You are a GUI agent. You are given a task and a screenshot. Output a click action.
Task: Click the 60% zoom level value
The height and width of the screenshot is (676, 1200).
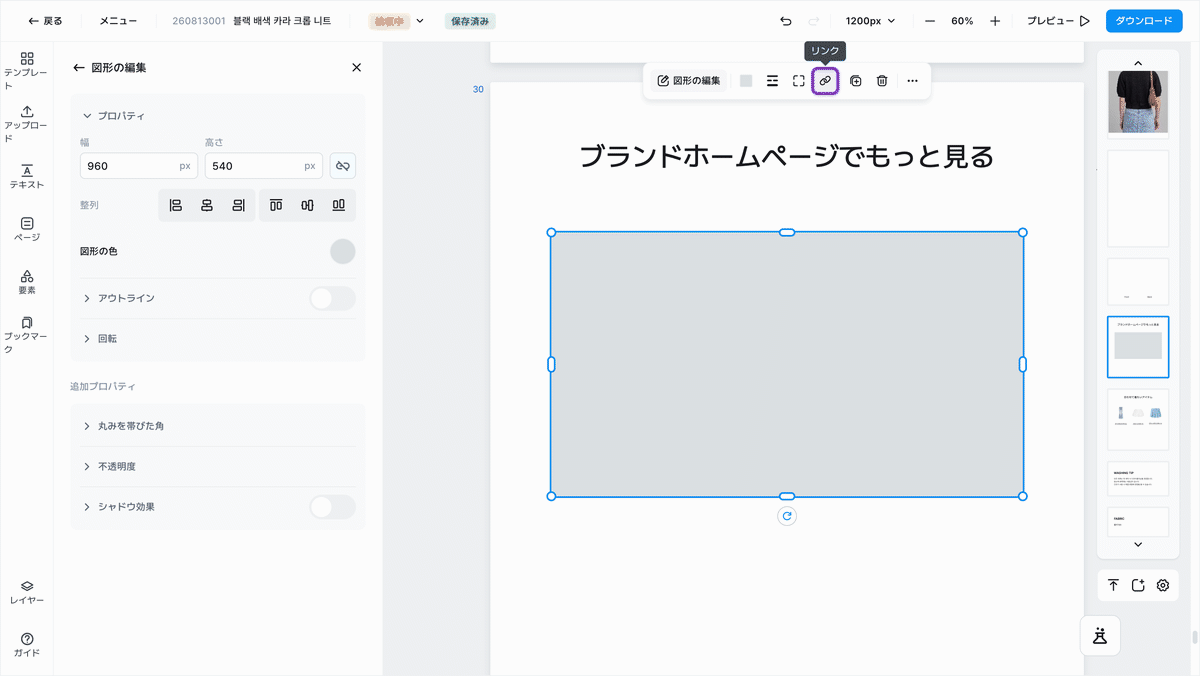pyautogui.click(x=962, y=21)
